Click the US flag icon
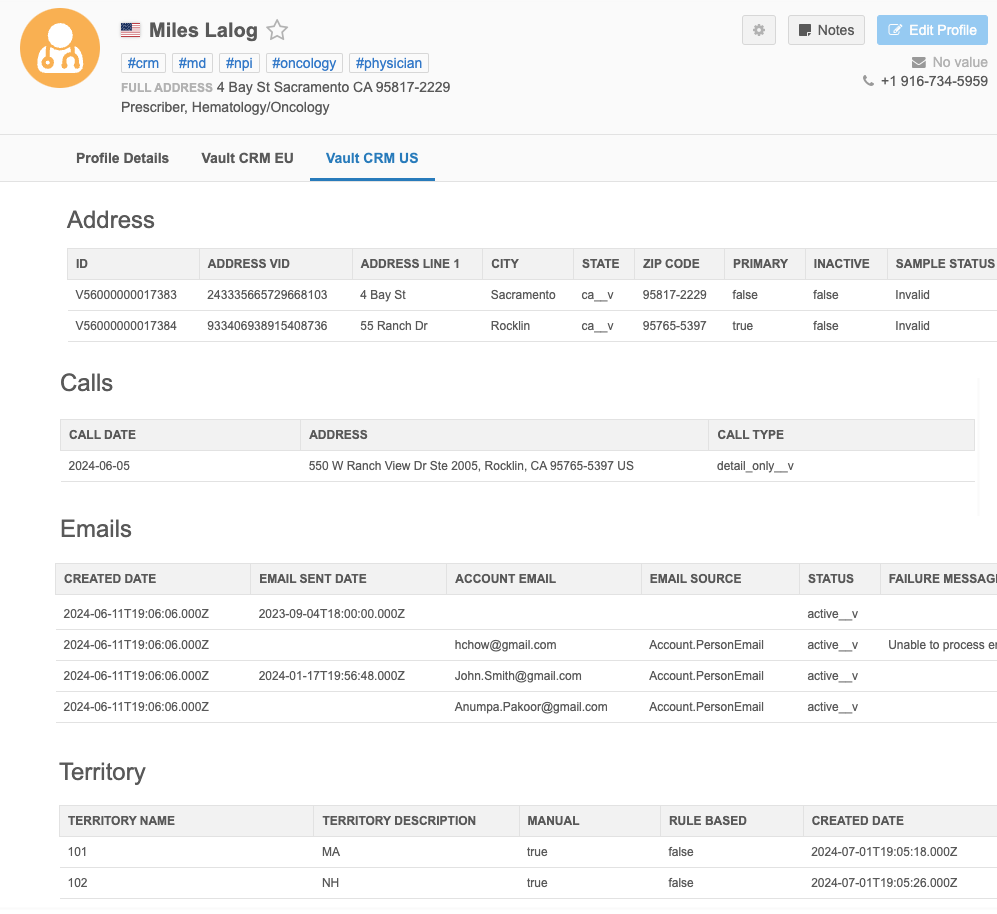This screenshot has height=914, width=997. (x=131, y=30)
